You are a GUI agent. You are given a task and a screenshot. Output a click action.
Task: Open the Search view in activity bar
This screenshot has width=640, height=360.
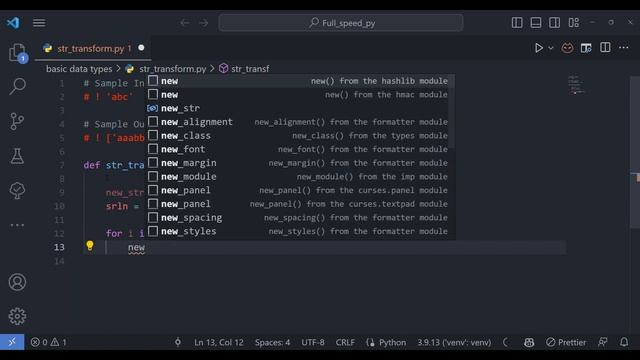coord(17,86)
